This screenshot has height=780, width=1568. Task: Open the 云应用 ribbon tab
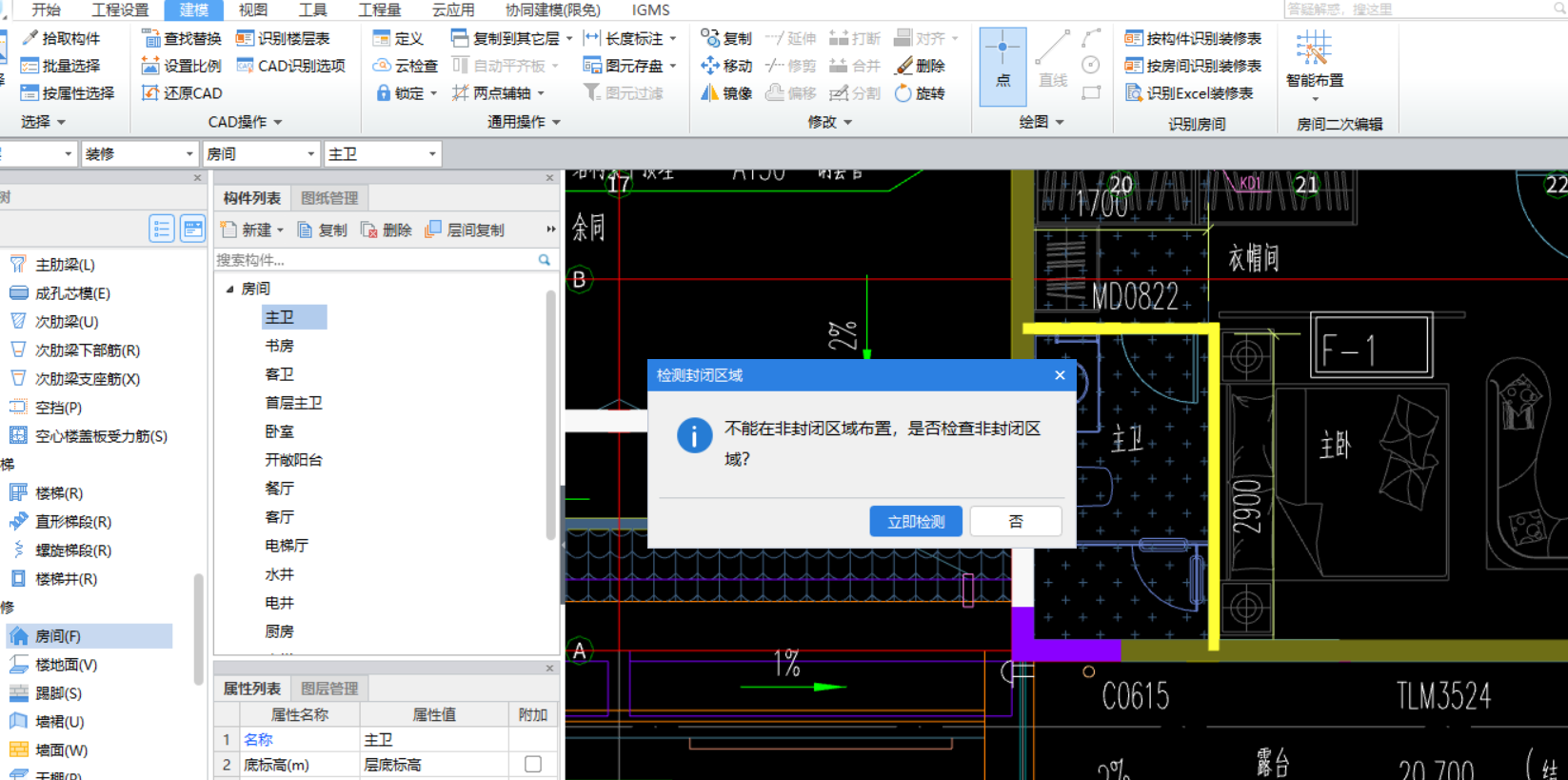[453, 10]
